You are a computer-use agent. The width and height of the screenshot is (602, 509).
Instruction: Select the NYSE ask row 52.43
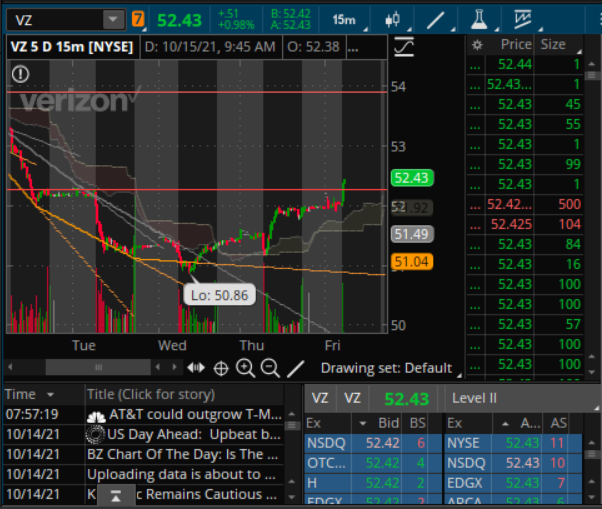tap(514, 443)
